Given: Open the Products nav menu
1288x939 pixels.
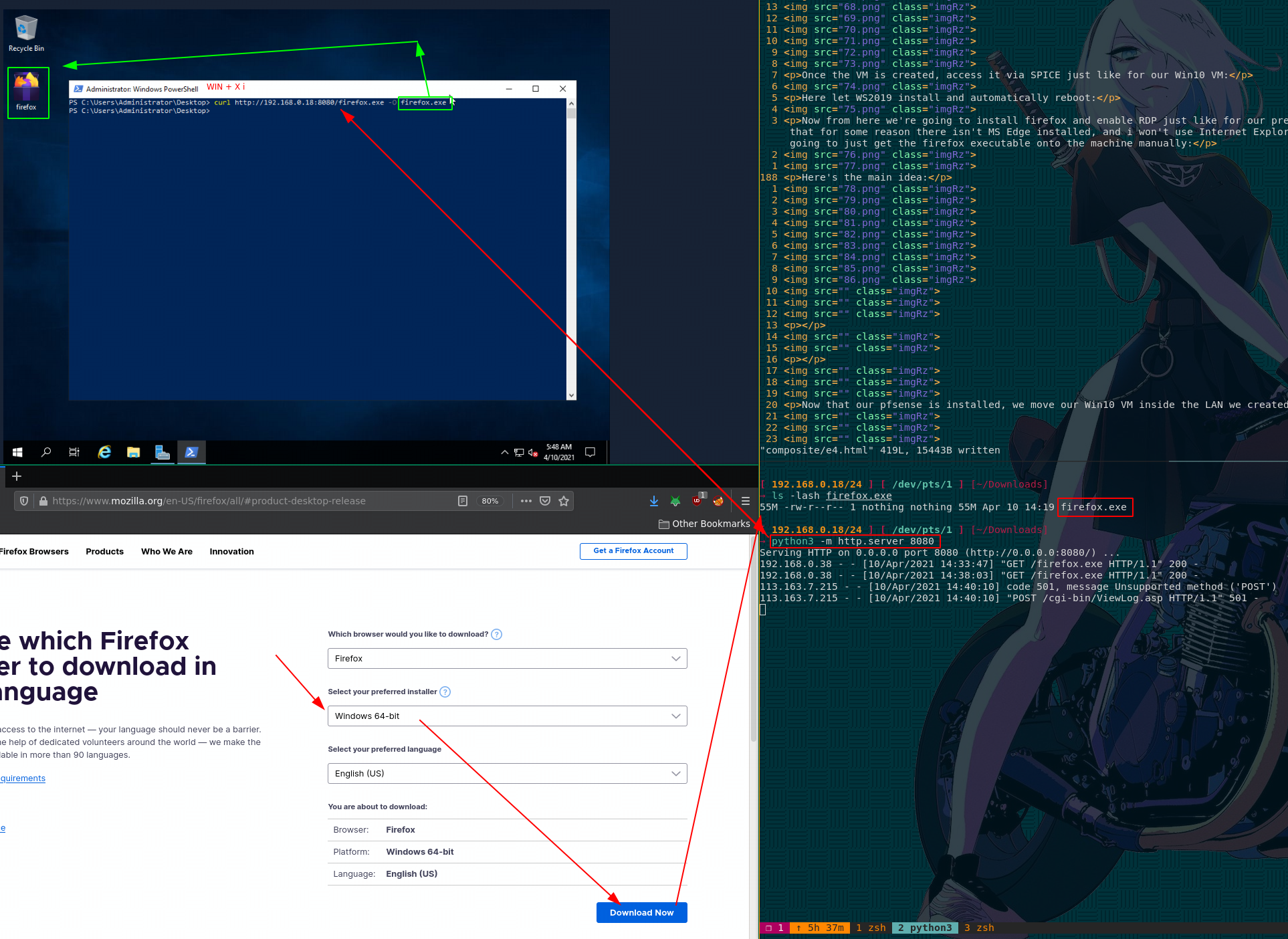Looking at the screenshot, I should pyautogui.click(x=104, y=552).
